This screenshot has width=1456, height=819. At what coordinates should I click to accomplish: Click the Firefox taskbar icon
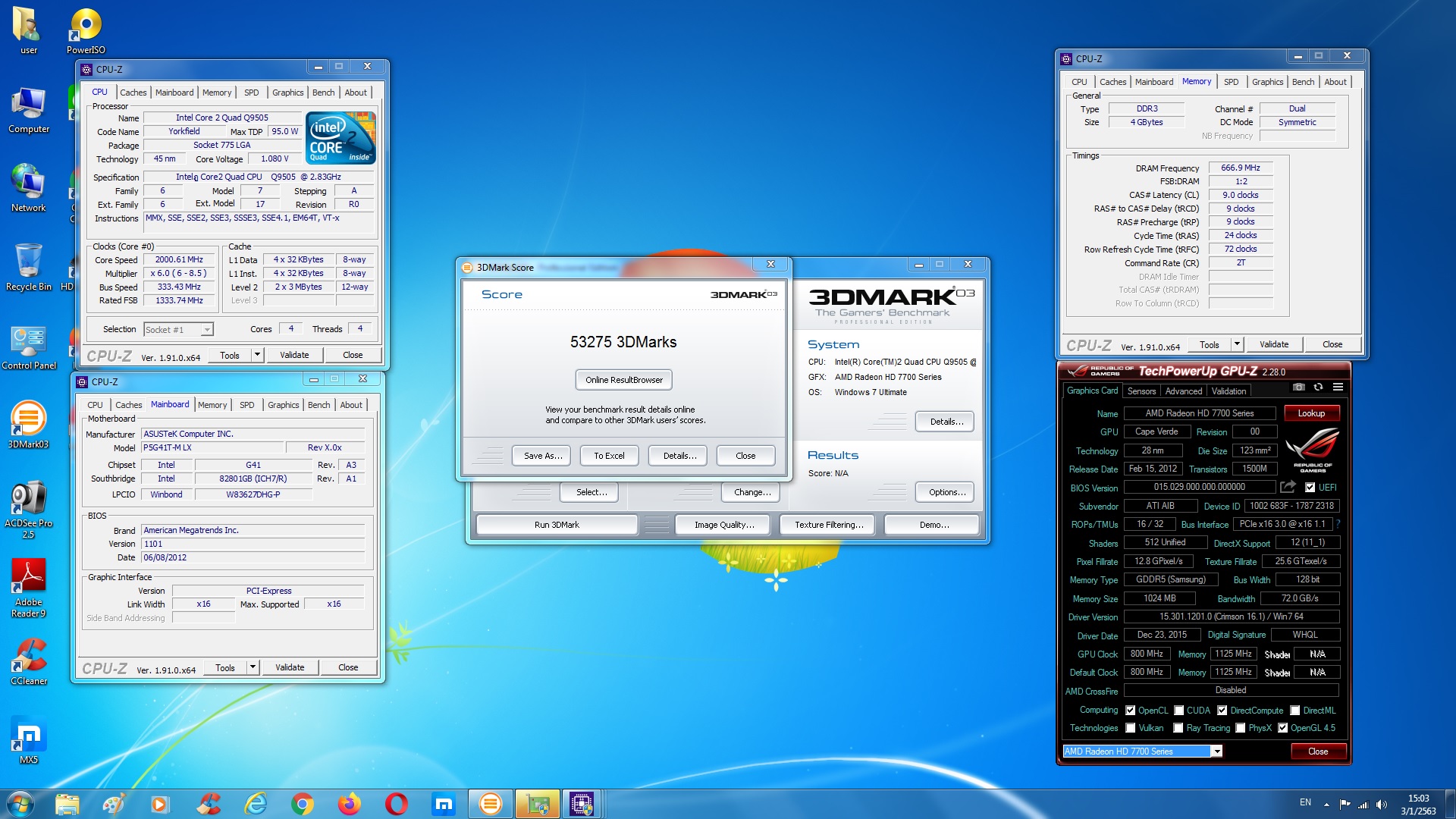coord(349,804)
